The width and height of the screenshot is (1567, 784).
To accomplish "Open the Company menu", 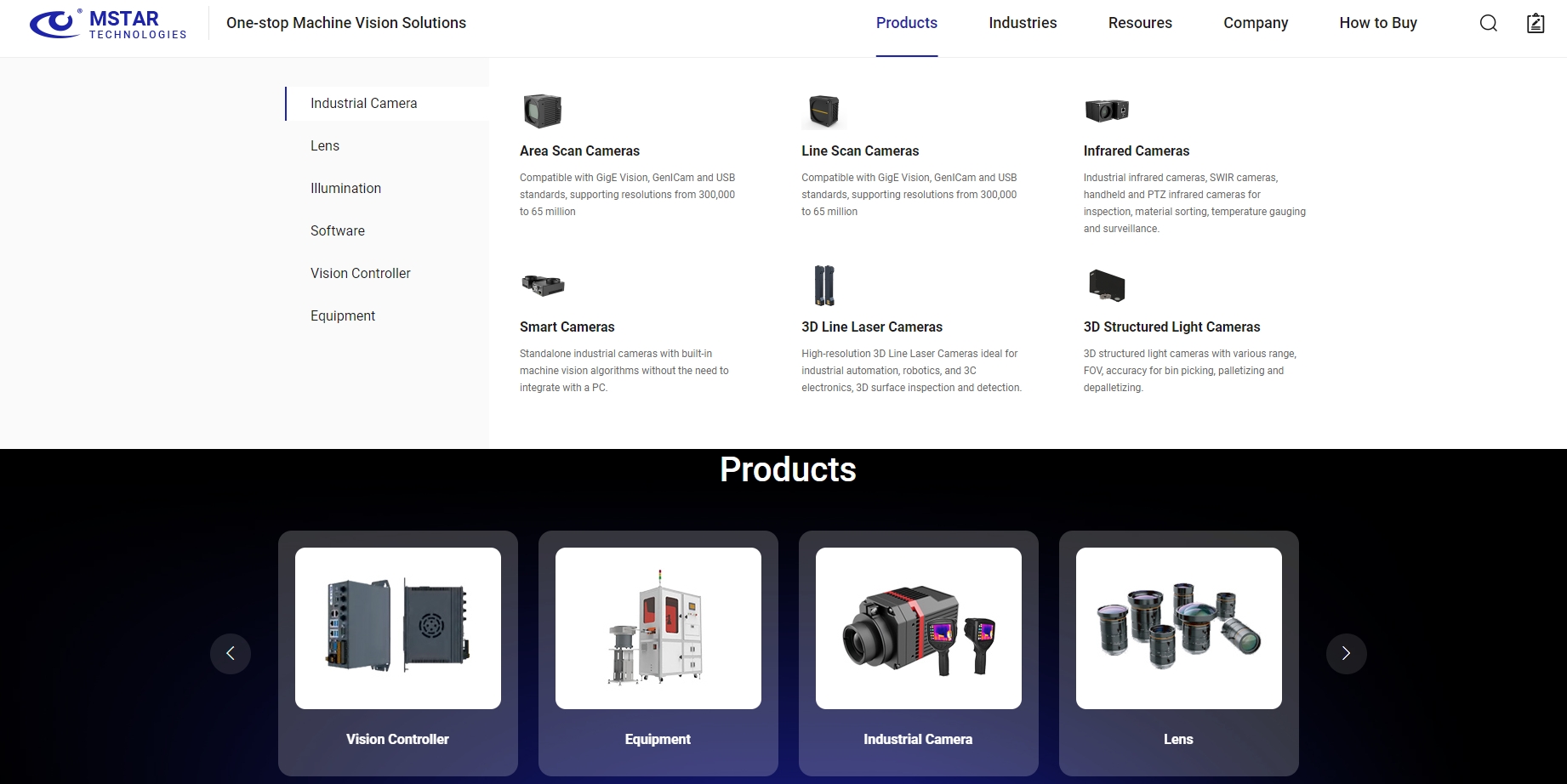I will tap(1256, 23).
